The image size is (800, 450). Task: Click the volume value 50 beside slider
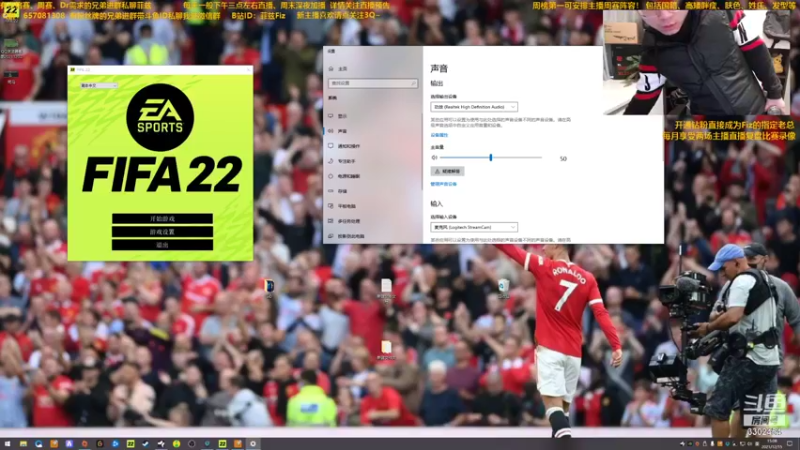click(x=563, y=159)
